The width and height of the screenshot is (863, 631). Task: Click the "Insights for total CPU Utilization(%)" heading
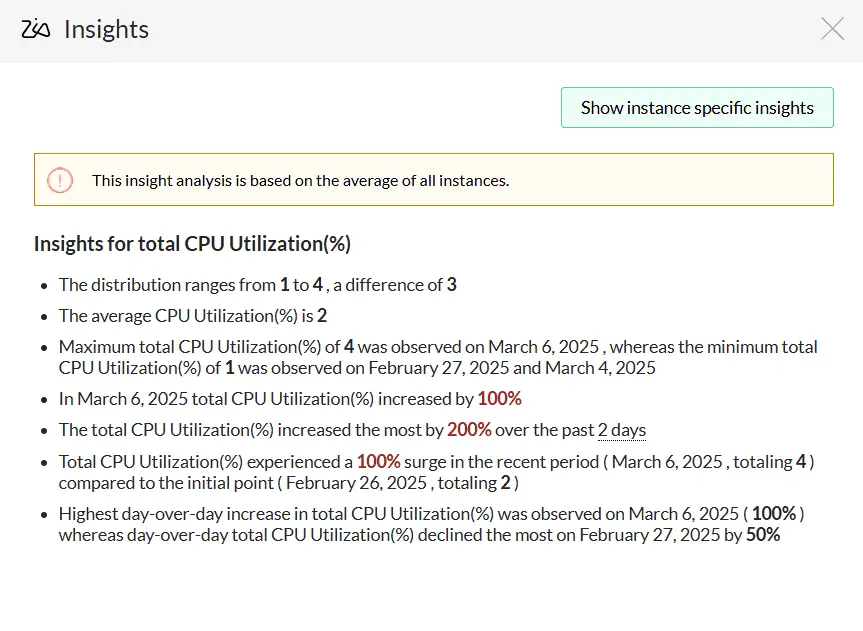[192, 244]
